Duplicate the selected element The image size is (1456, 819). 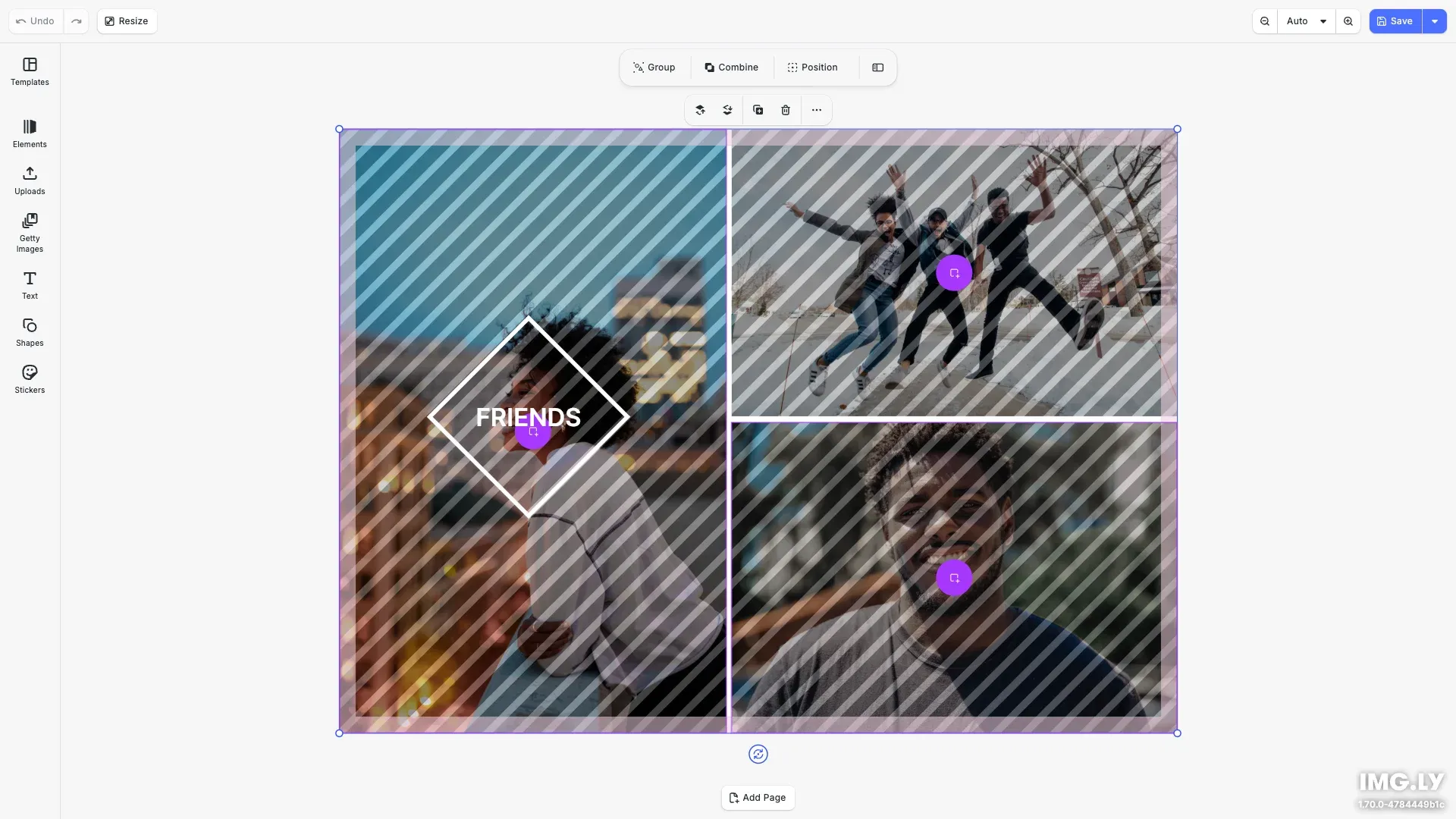(x=758, y=110)
